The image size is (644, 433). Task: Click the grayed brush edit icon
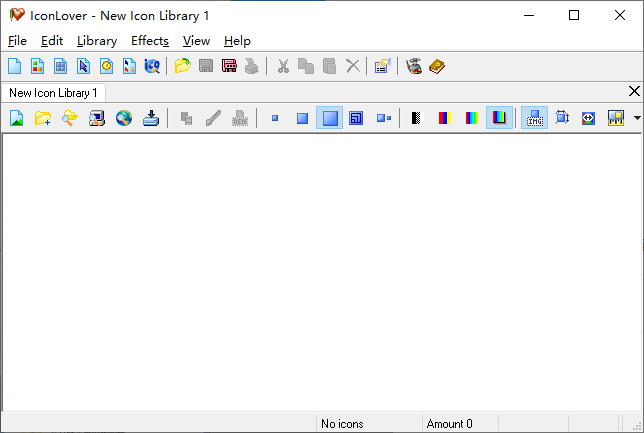[213, 118]
